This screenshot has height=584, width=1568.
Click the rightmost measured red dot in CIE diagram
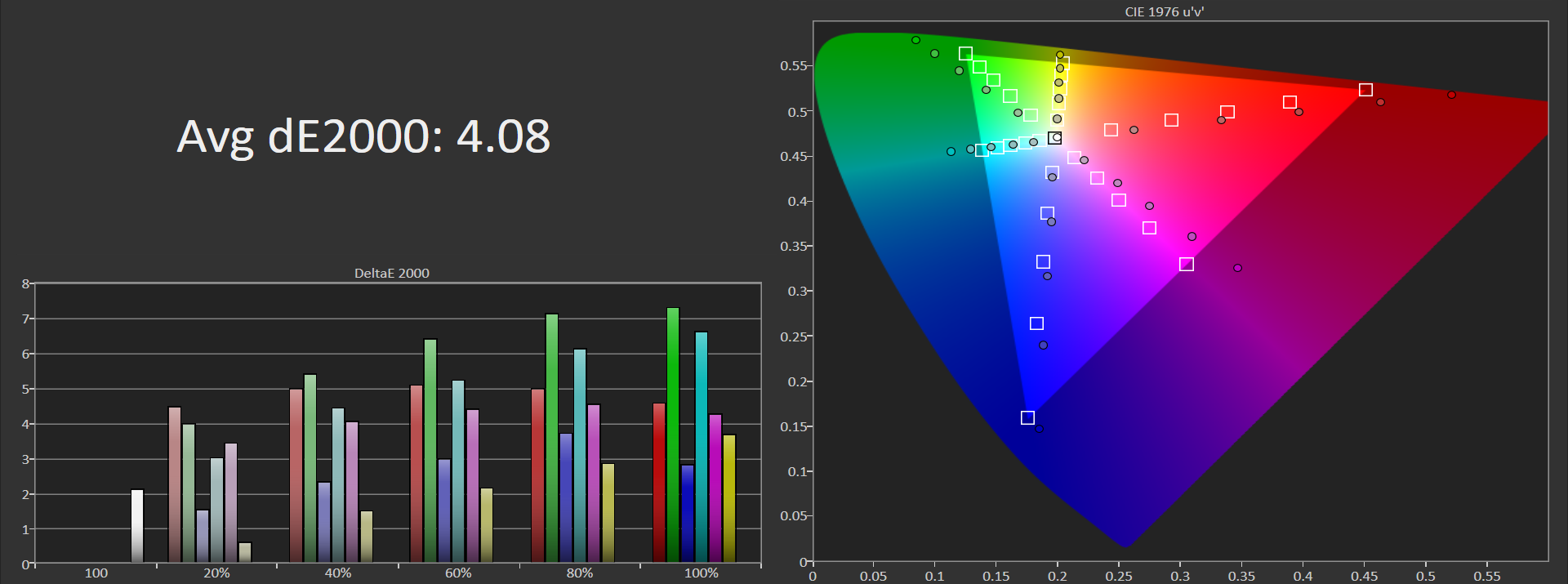1451,95
